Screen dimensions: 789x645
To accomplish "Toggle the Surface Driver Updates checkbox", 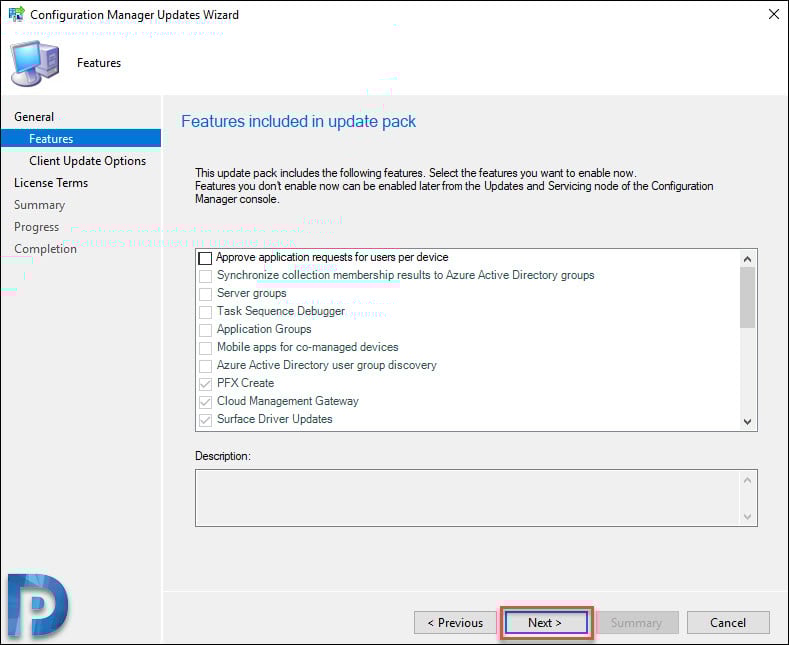I will pyautogui.click(x=205, y=420).
